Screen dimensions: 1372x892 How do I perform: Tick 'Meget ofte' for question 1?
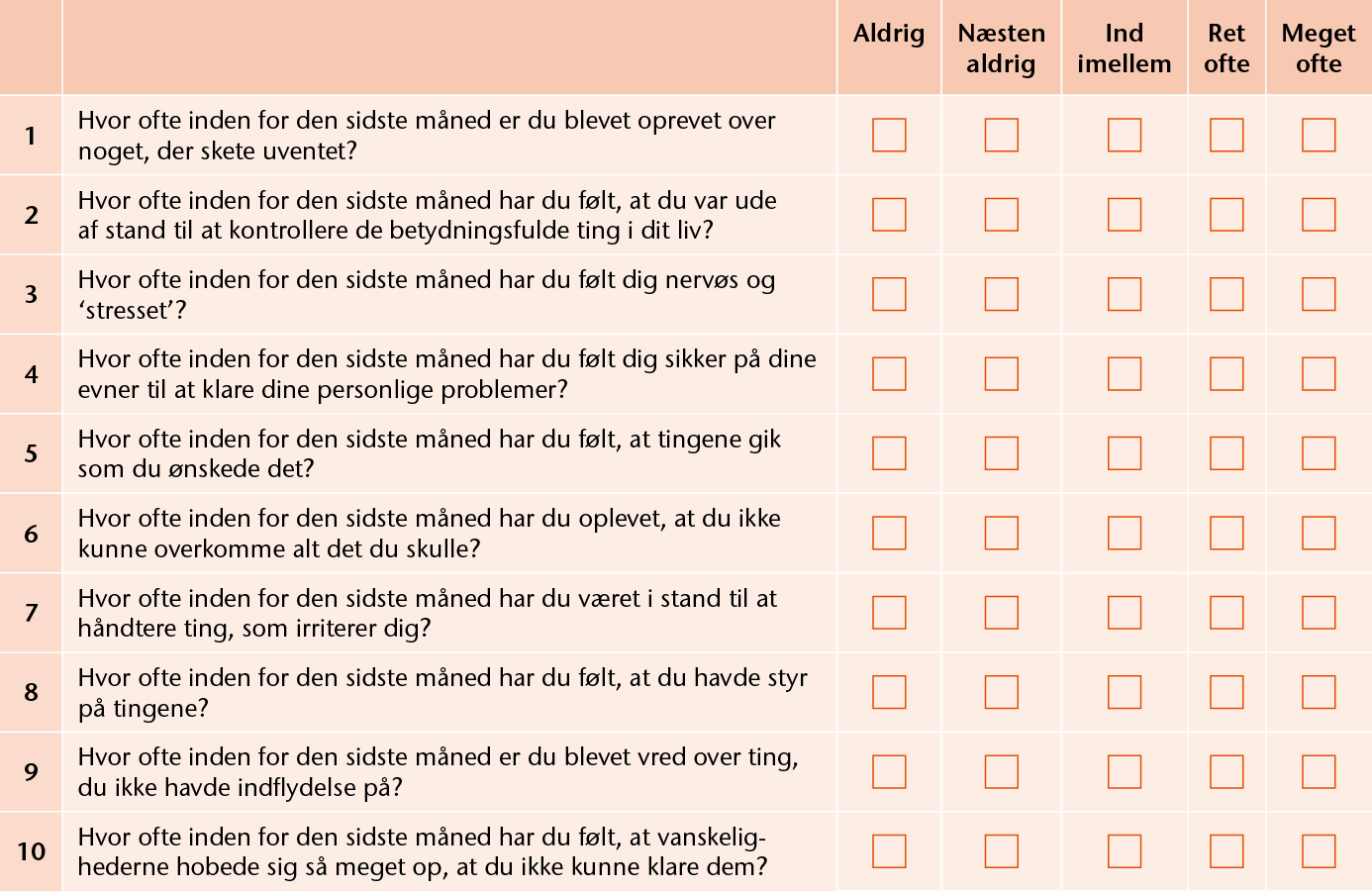tap(1319, 135)
